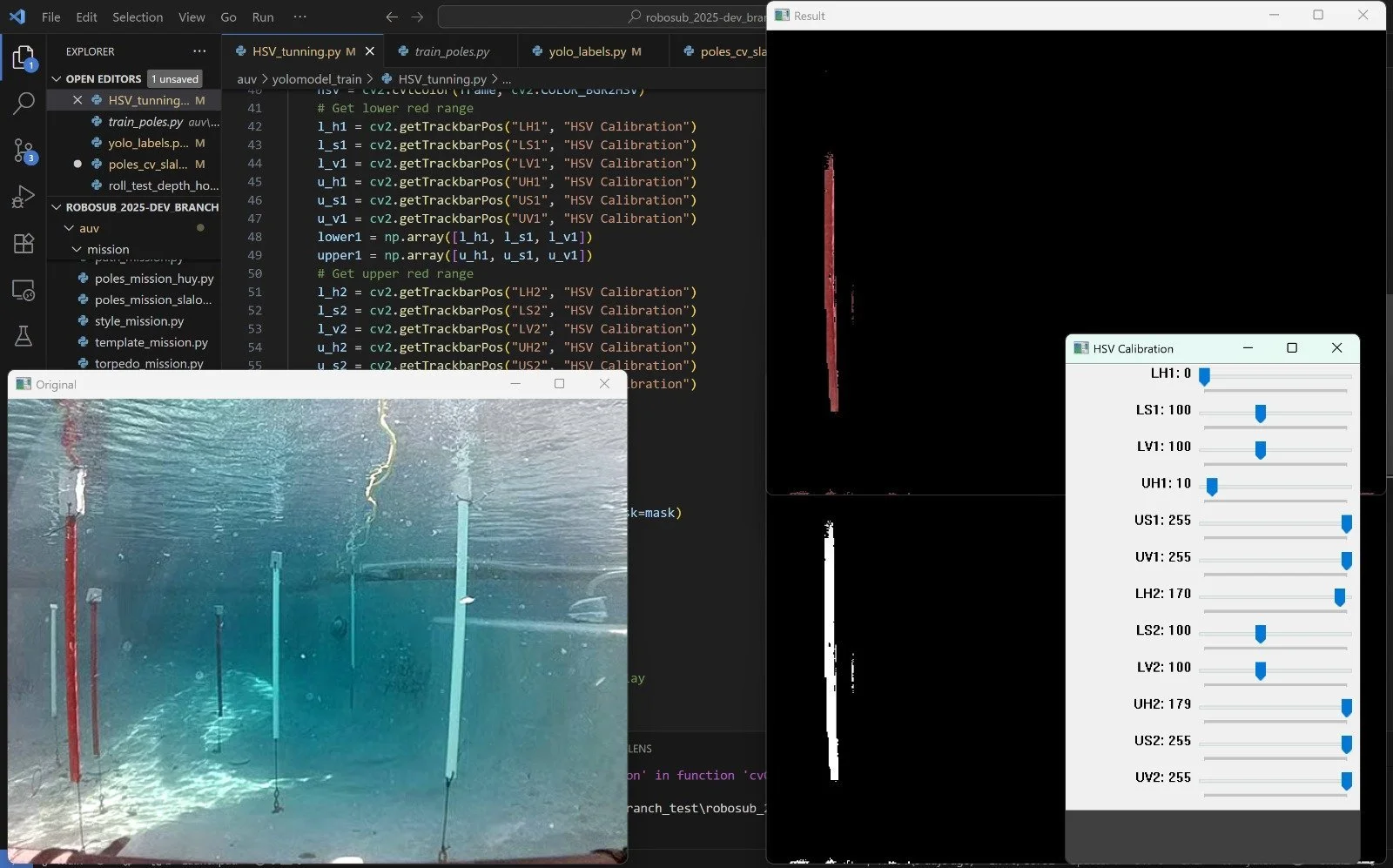Image resolution: width=1393 pixels, height=868 pixels.
Task: Open template_mission.py in file tree
Action: 133,342
